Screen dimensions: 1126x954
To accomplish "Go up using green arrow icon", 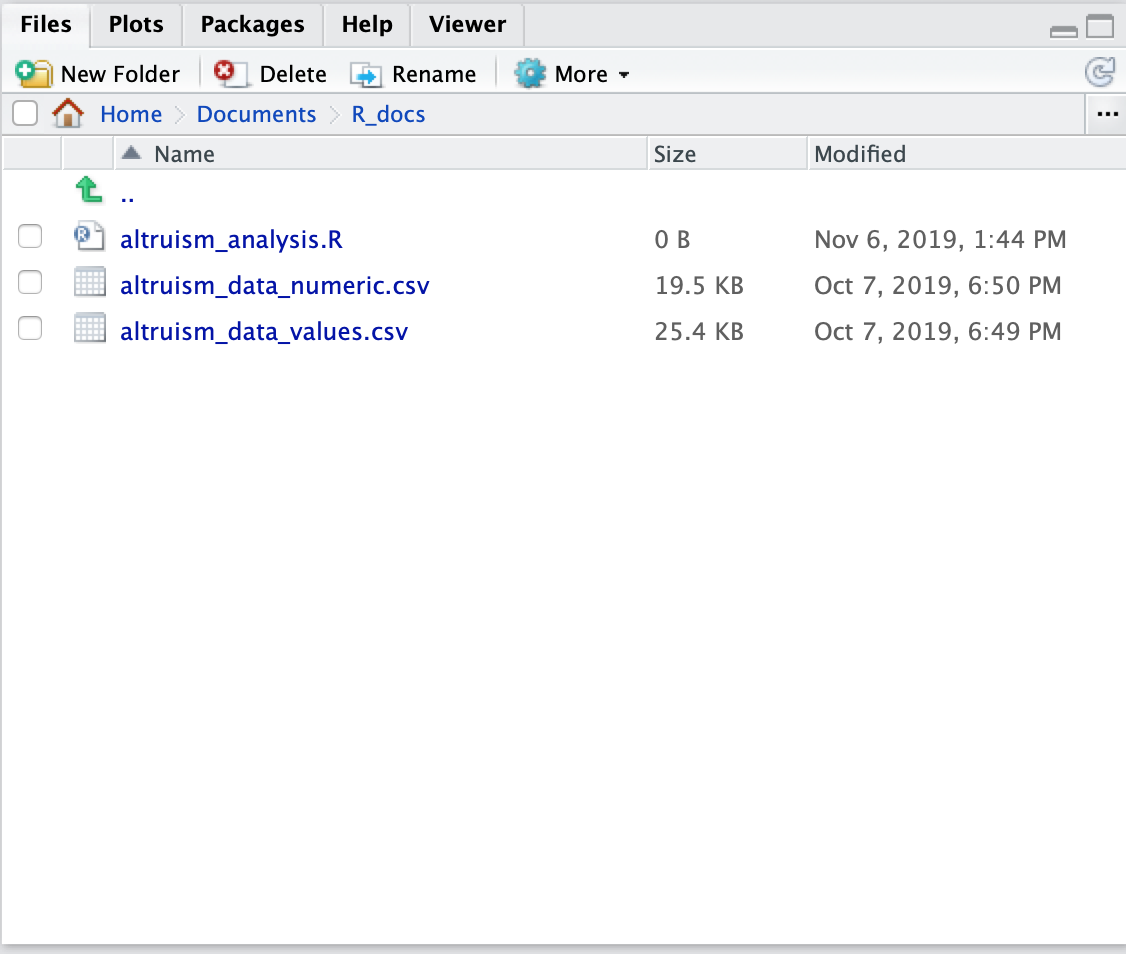I will (x=89, y=190).
